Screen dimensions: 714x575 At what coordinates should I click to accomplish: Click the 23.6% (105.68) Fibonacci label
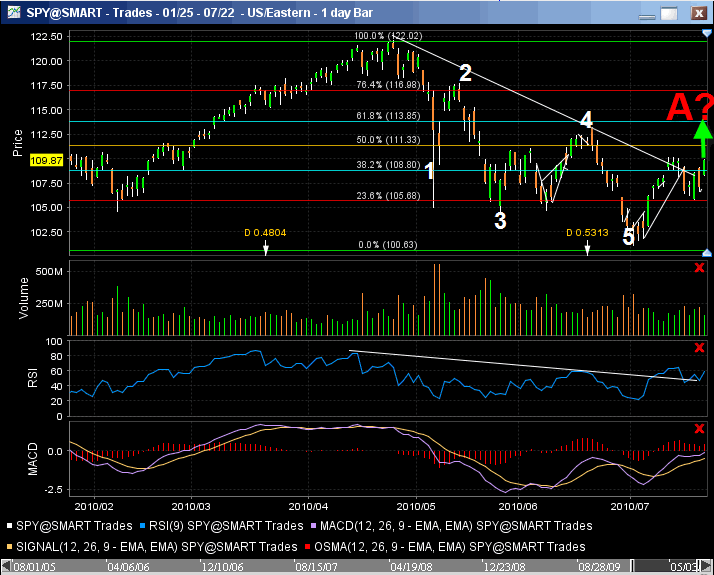coord(388,196)
